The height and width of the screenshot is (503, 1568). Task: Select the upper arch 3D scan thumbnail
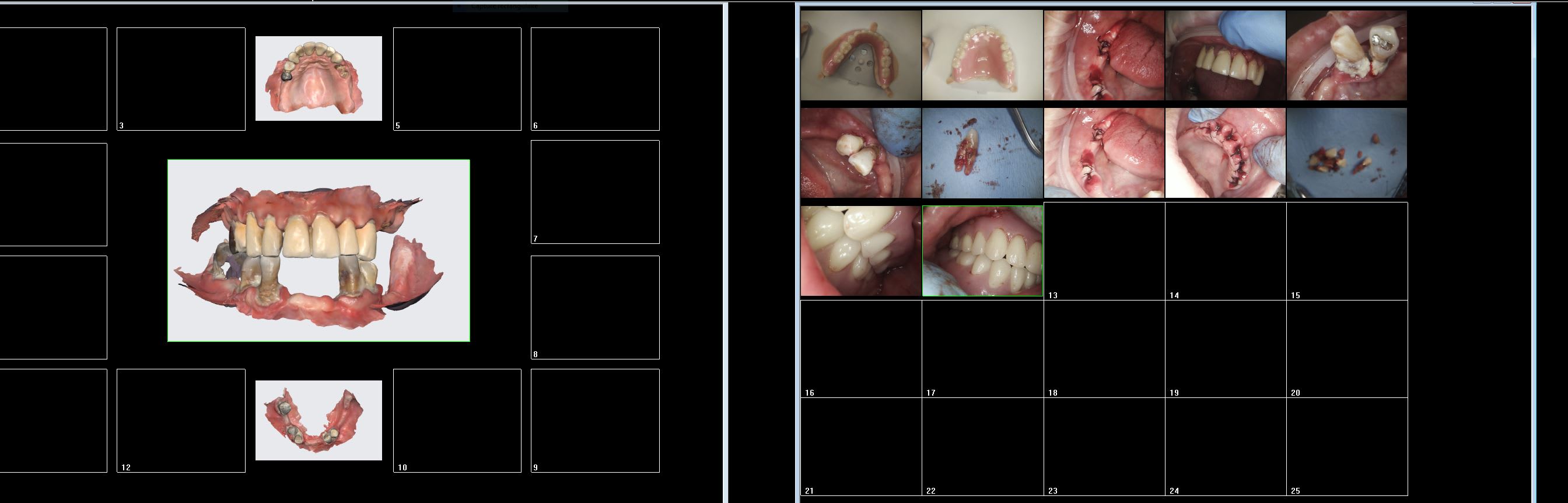(x=318, y=79)
